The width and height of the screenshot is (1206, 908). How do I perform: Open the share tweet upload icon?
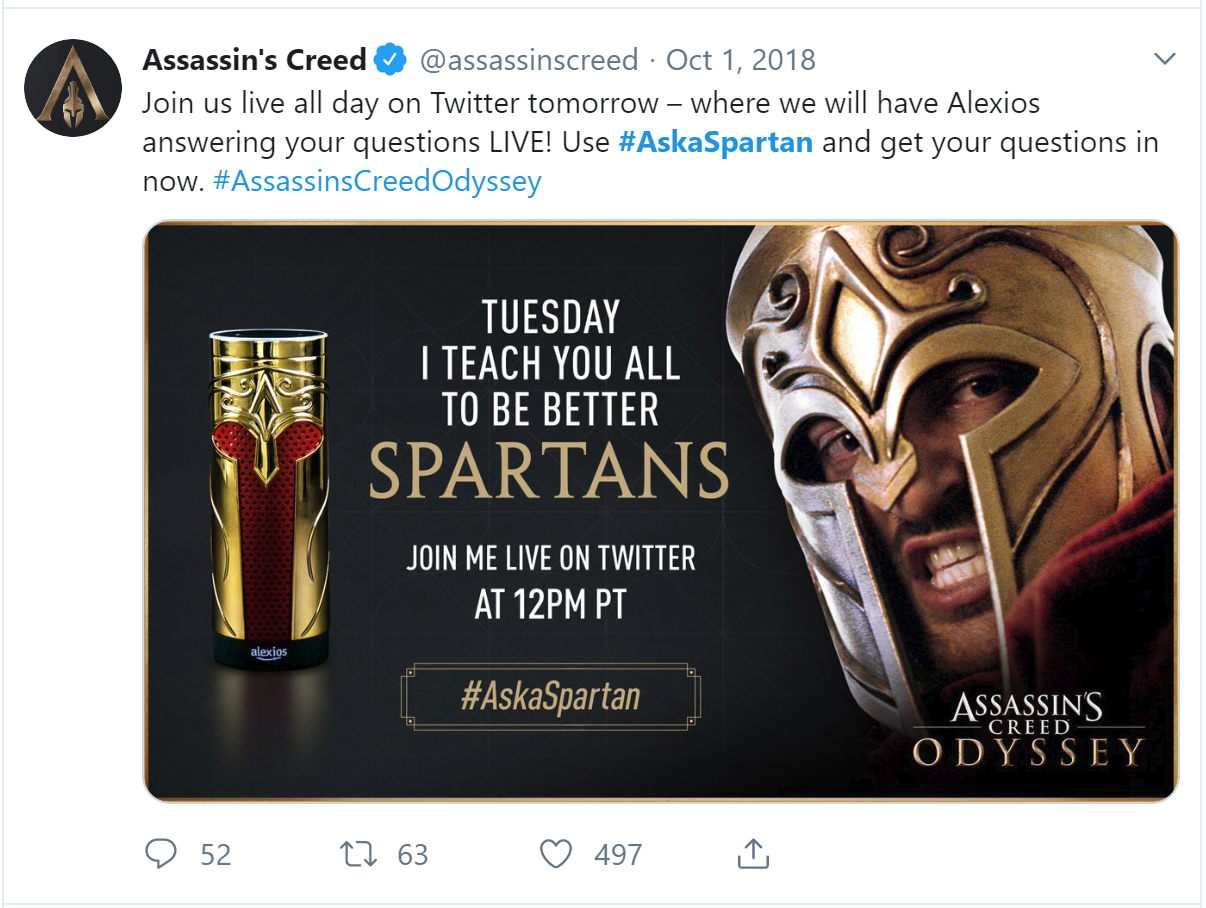pos(752,853)
